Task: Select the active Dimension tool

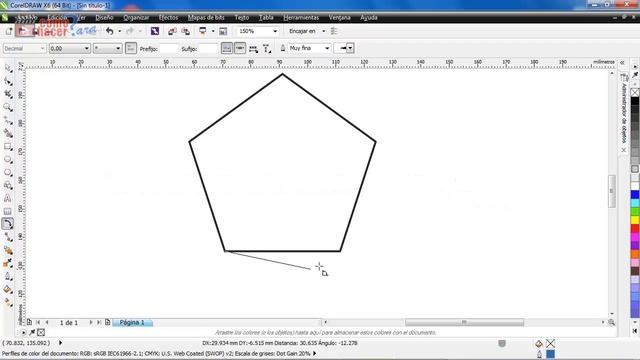Action: click(8, 224)
